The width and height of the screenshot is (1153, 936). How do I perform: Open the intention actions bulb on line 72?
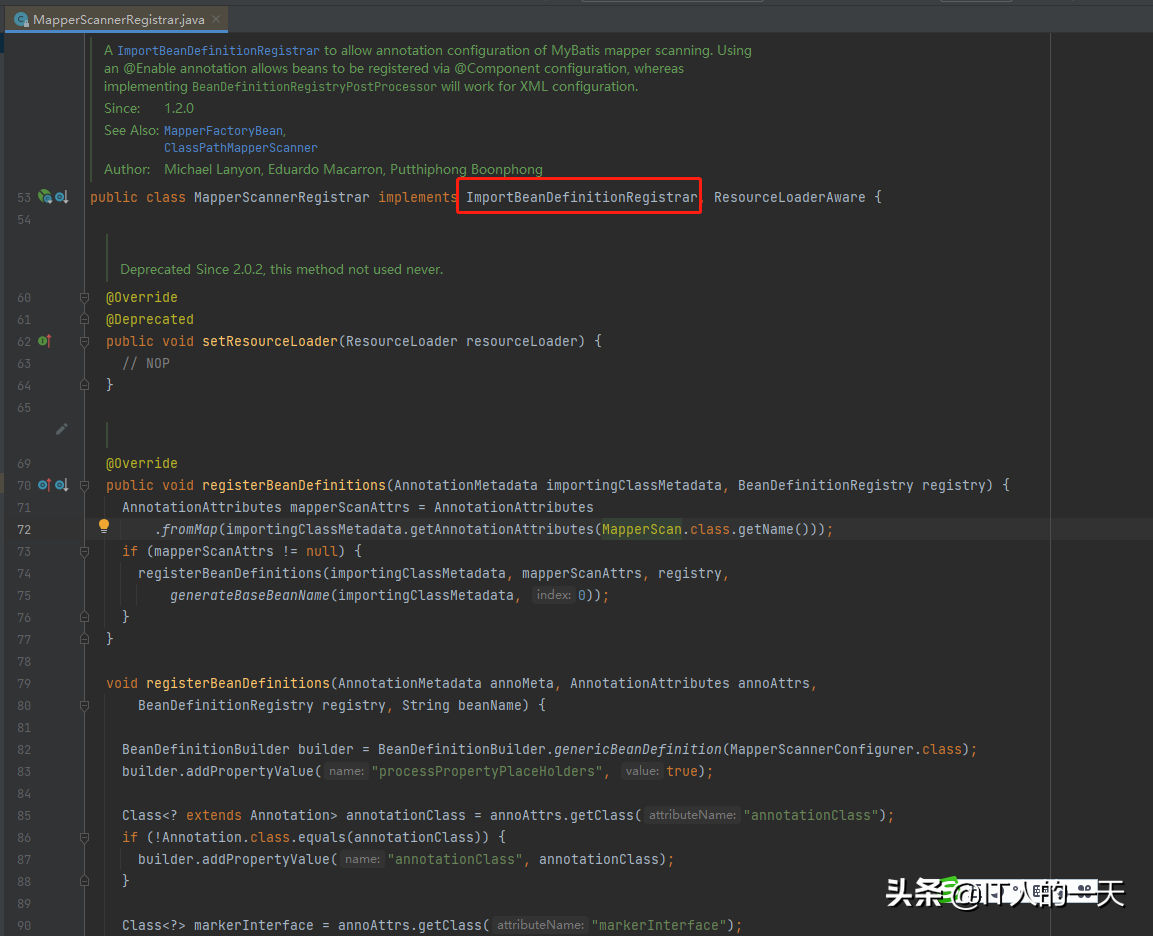pos(104,525)
